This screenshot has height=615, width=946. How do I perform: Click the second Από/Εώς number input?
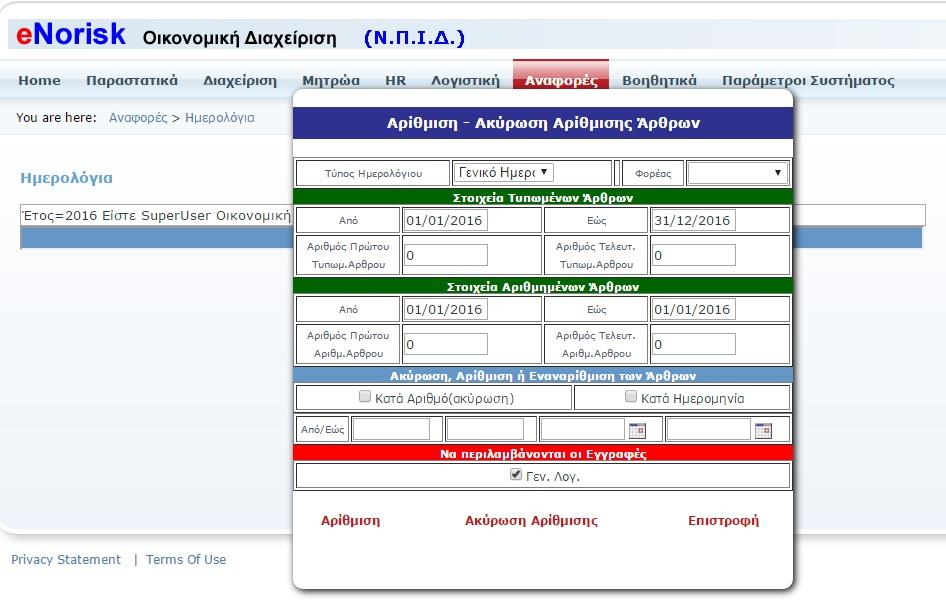pyautogui.click(x=485, y=429)
